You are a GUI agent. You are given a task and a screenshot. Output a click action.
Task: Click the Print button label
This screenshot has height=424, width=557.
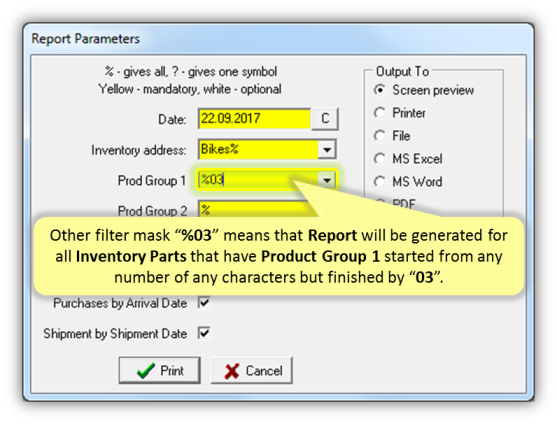[x=172, y=371]
